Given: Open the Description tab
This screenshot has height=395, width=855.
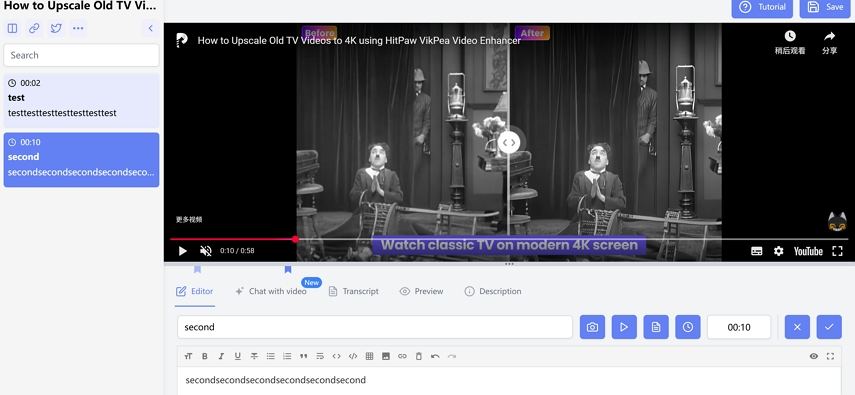Looking at the screenshot, I should click(493, 291).
